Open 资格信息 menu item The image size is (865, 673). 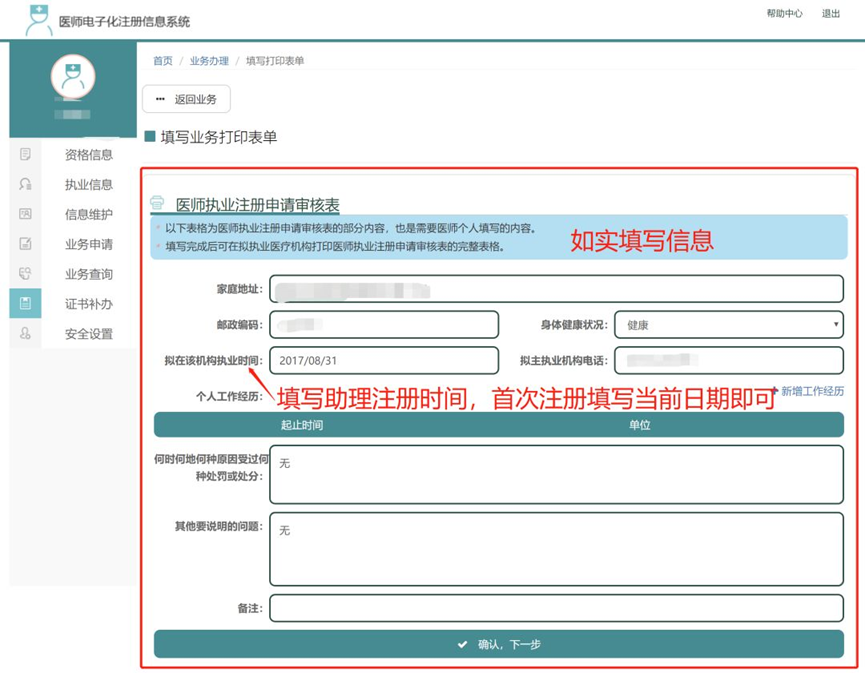[x=88, y=155]
